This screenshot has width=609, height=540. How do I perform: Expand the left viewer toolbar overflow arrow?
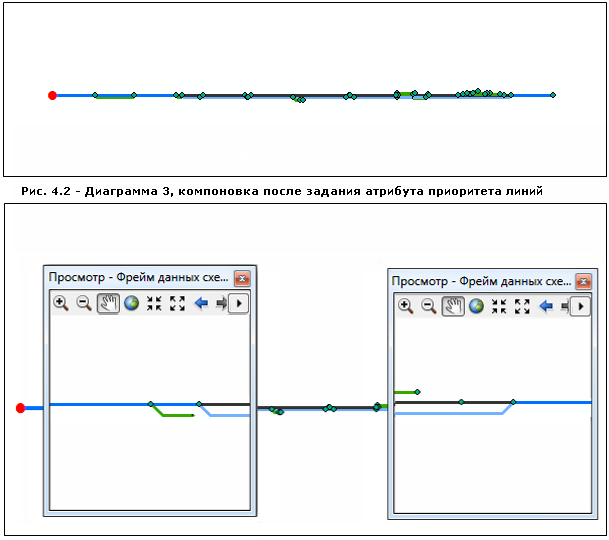click(239, 303)
